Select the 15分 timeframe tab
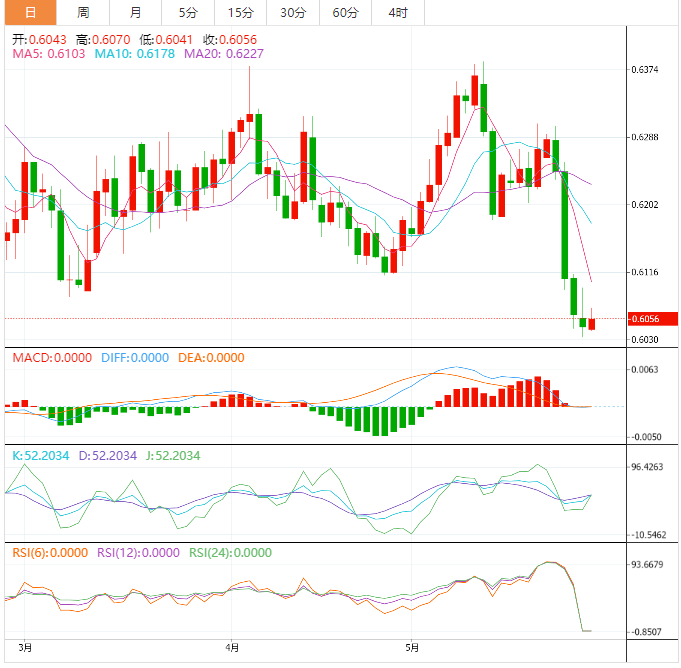 pyautogui.click(x=240, y=13)
